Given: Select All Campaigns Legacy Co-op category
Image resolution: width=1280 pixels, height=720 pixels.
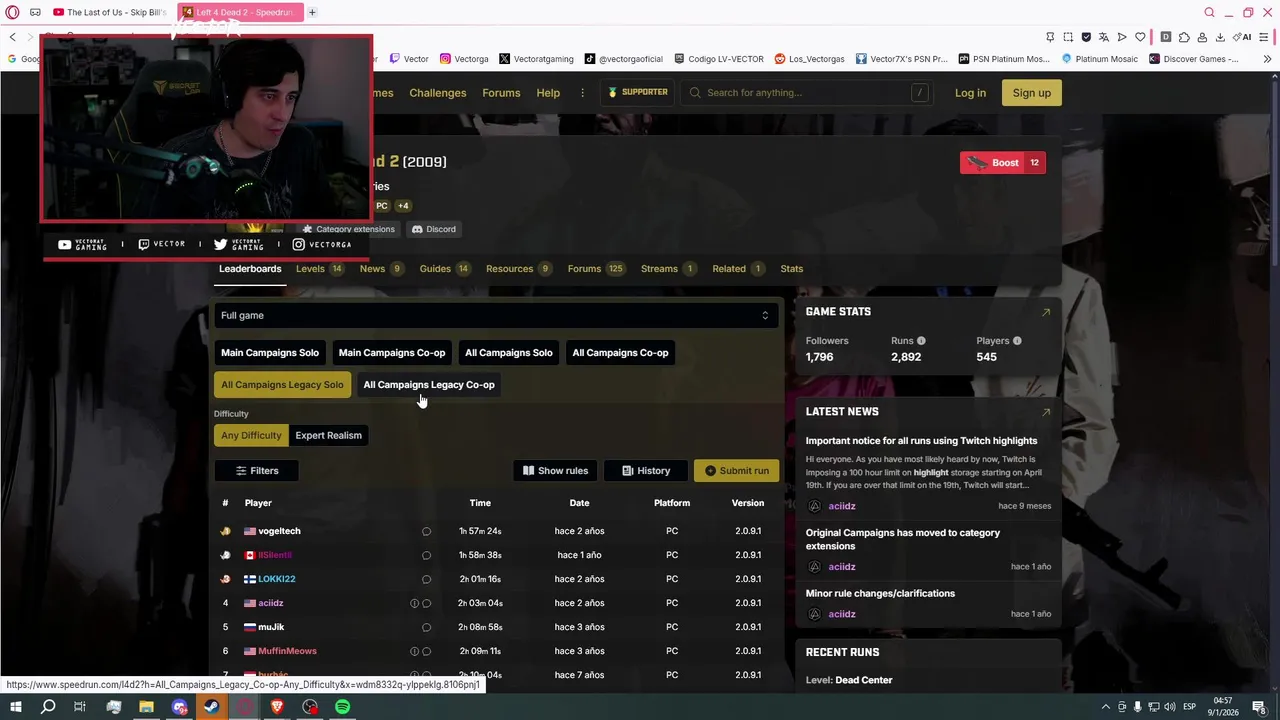Looking at the screenshot, I should 429,385.
